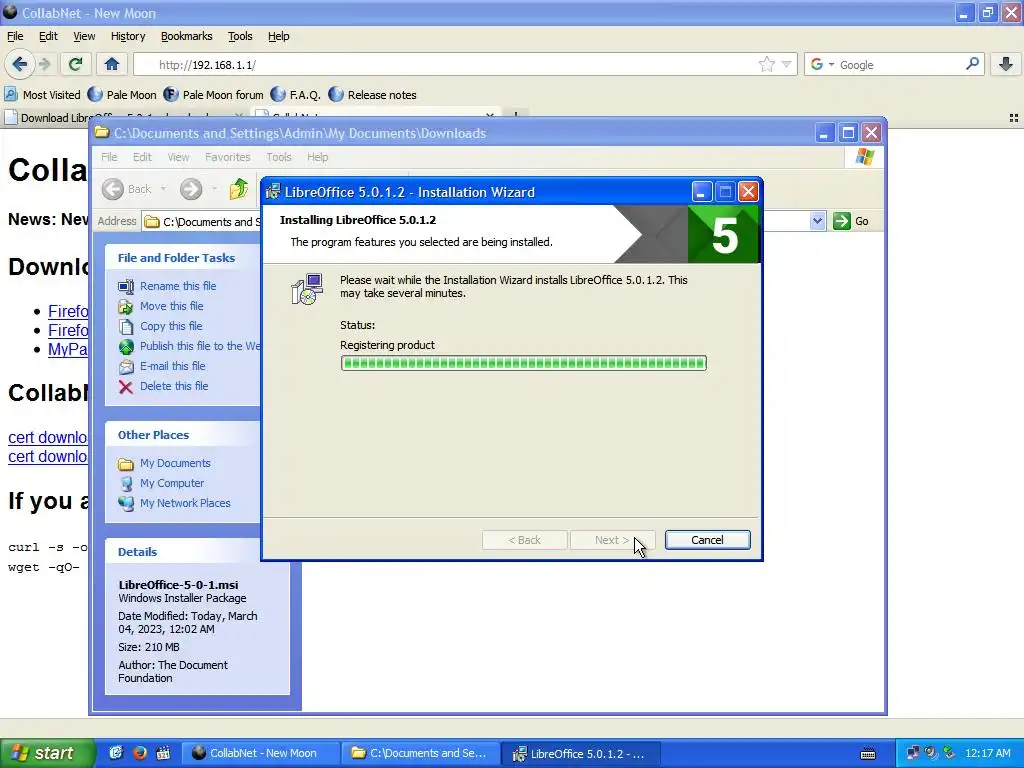Click the search magnifier icon

click(x=972, y=64)
